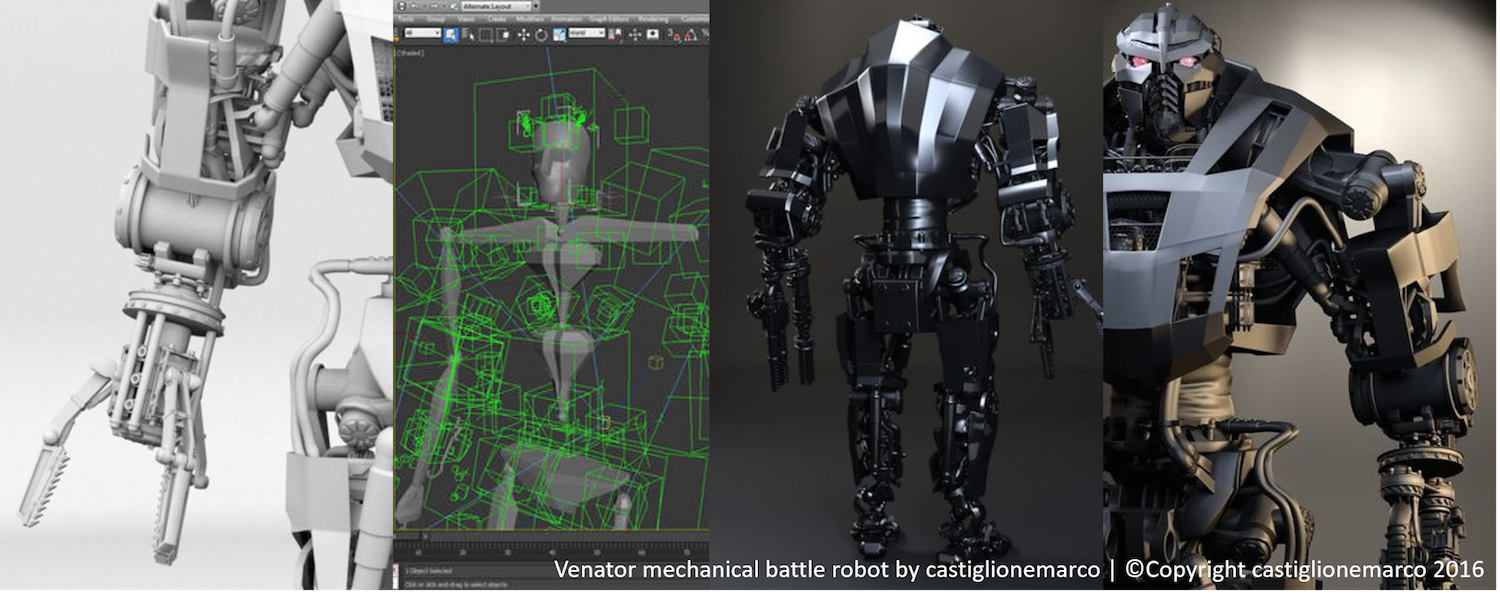Activate the Select and Scale tool
1500x600 pixels.
coord(557,33)
